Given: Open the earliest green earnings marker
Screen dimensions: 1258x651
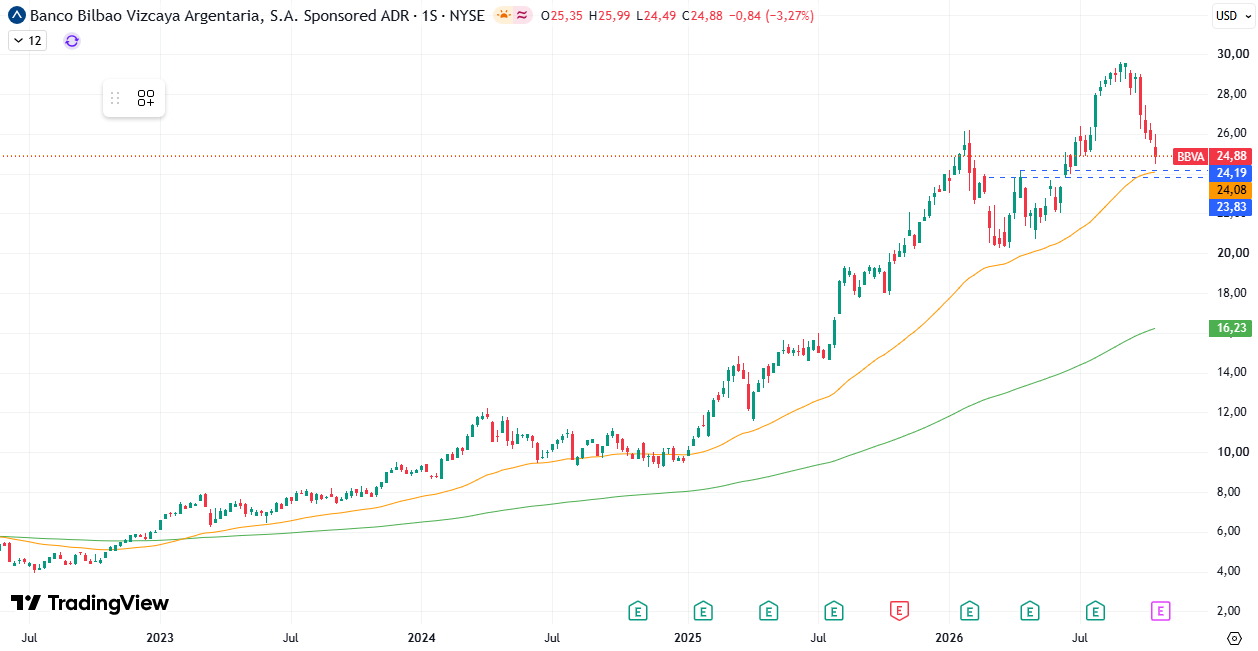Looking at the screenshot, I should (638, 610).
